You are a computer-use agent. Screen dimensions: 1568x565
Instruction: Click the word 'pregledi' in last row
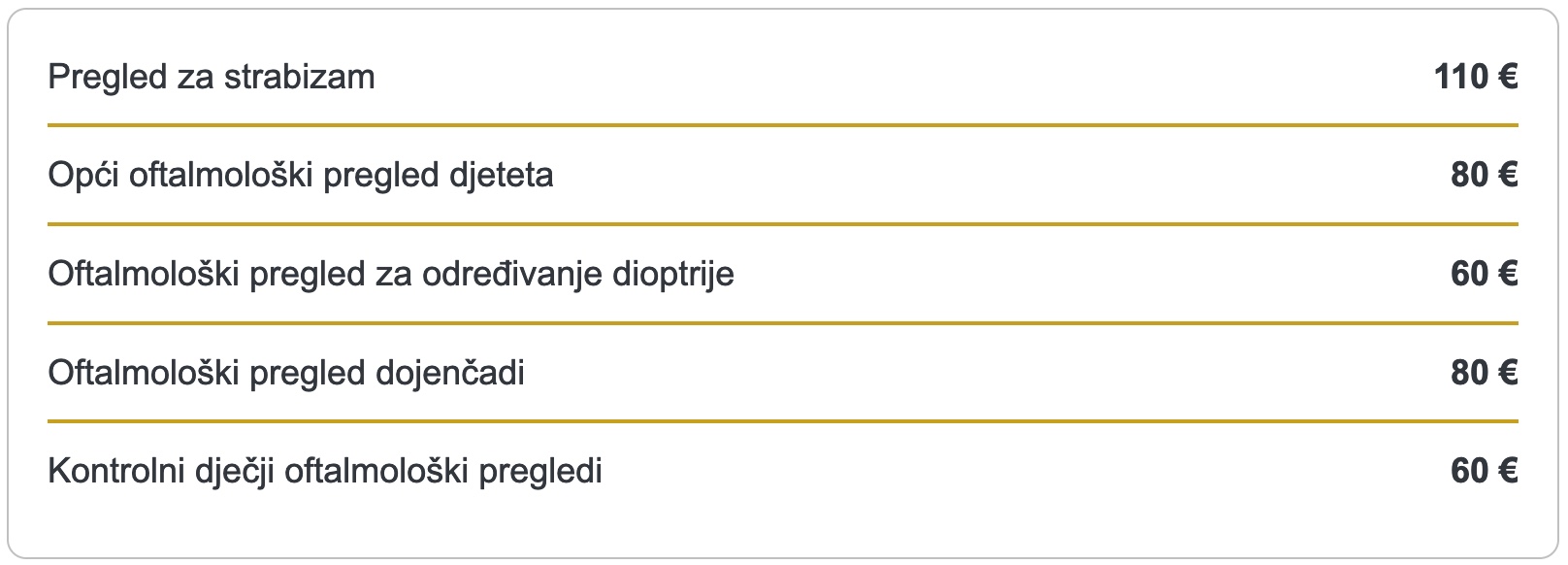pos(540,472)
